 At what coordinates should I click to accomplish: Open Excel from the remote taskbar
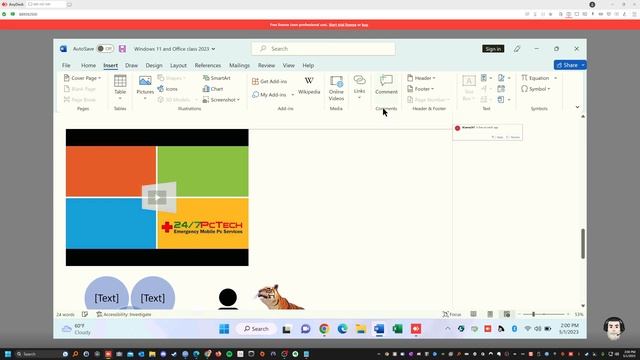point(398,329)
